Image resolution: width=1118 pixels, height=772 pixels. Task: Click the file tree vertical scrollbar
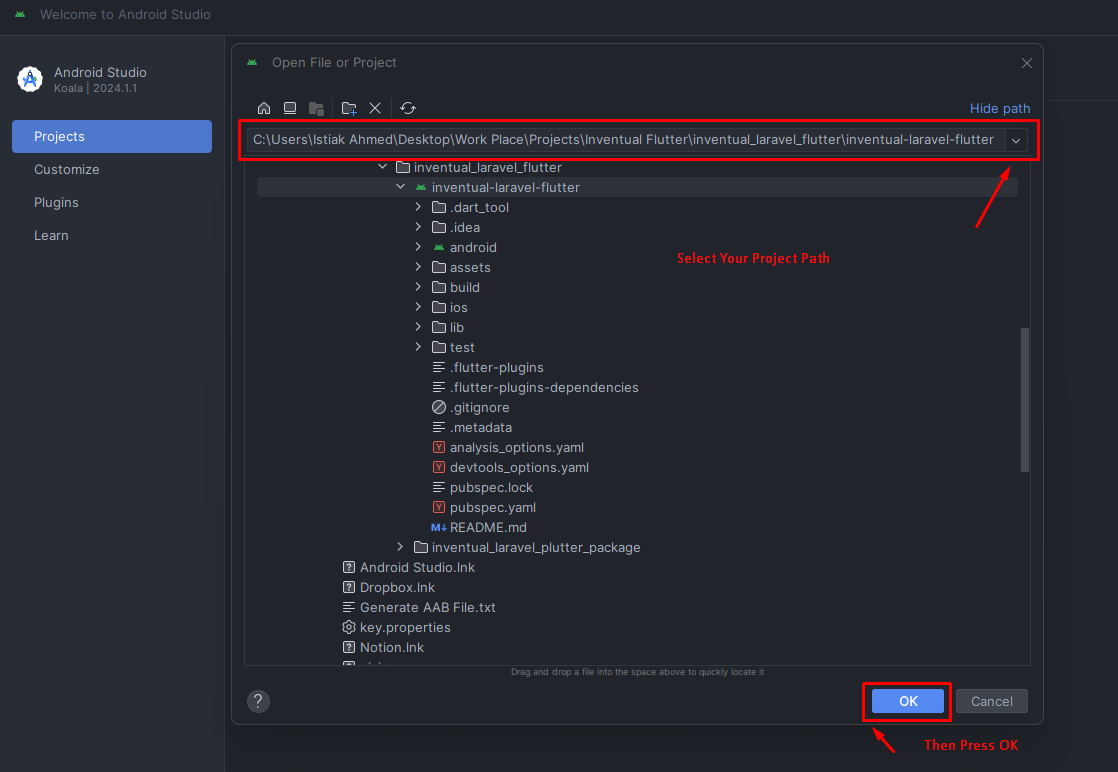(x=1023, y=400)
